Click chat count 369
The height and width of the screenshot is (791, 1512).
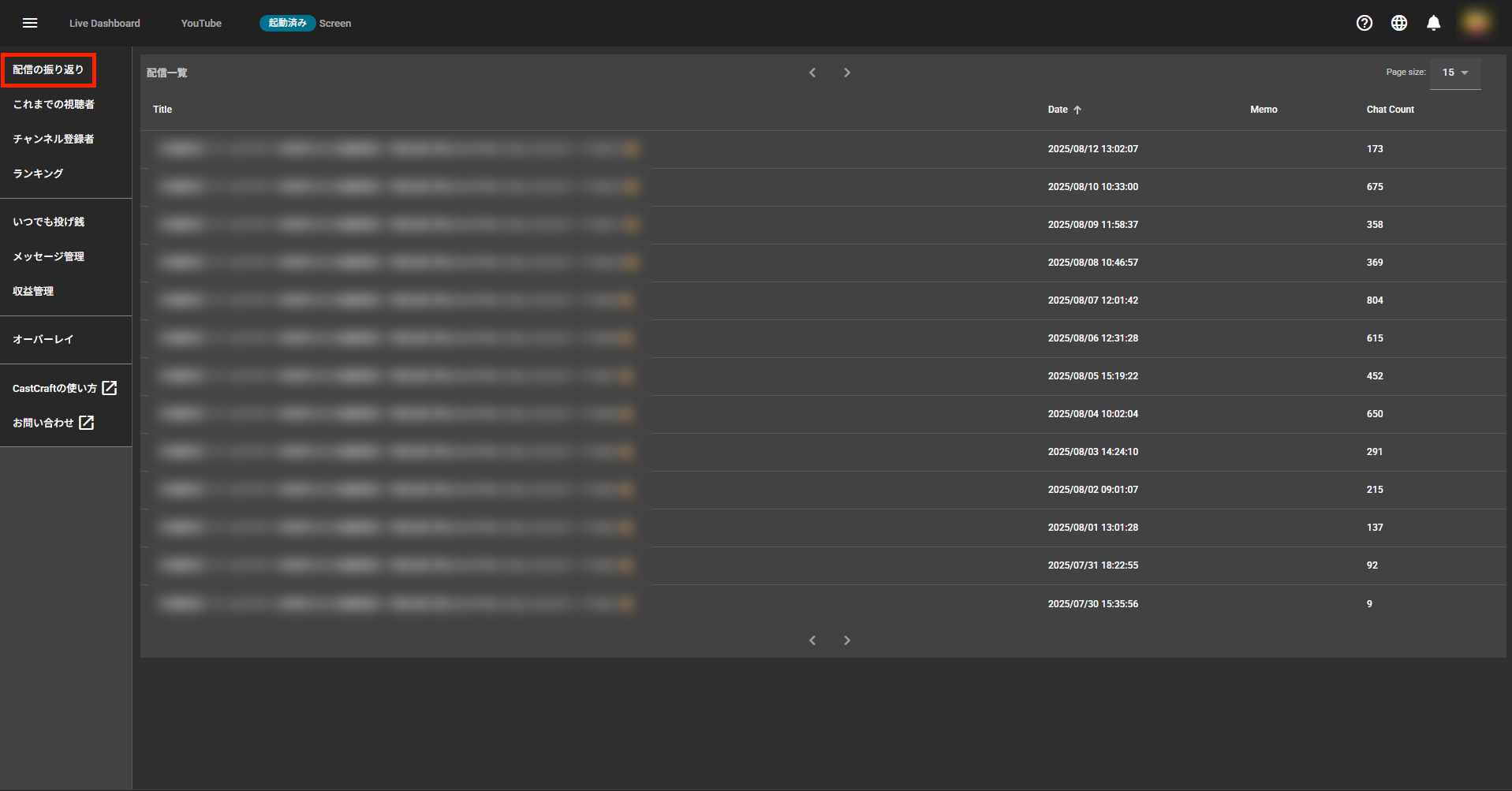coord(1375,263)
